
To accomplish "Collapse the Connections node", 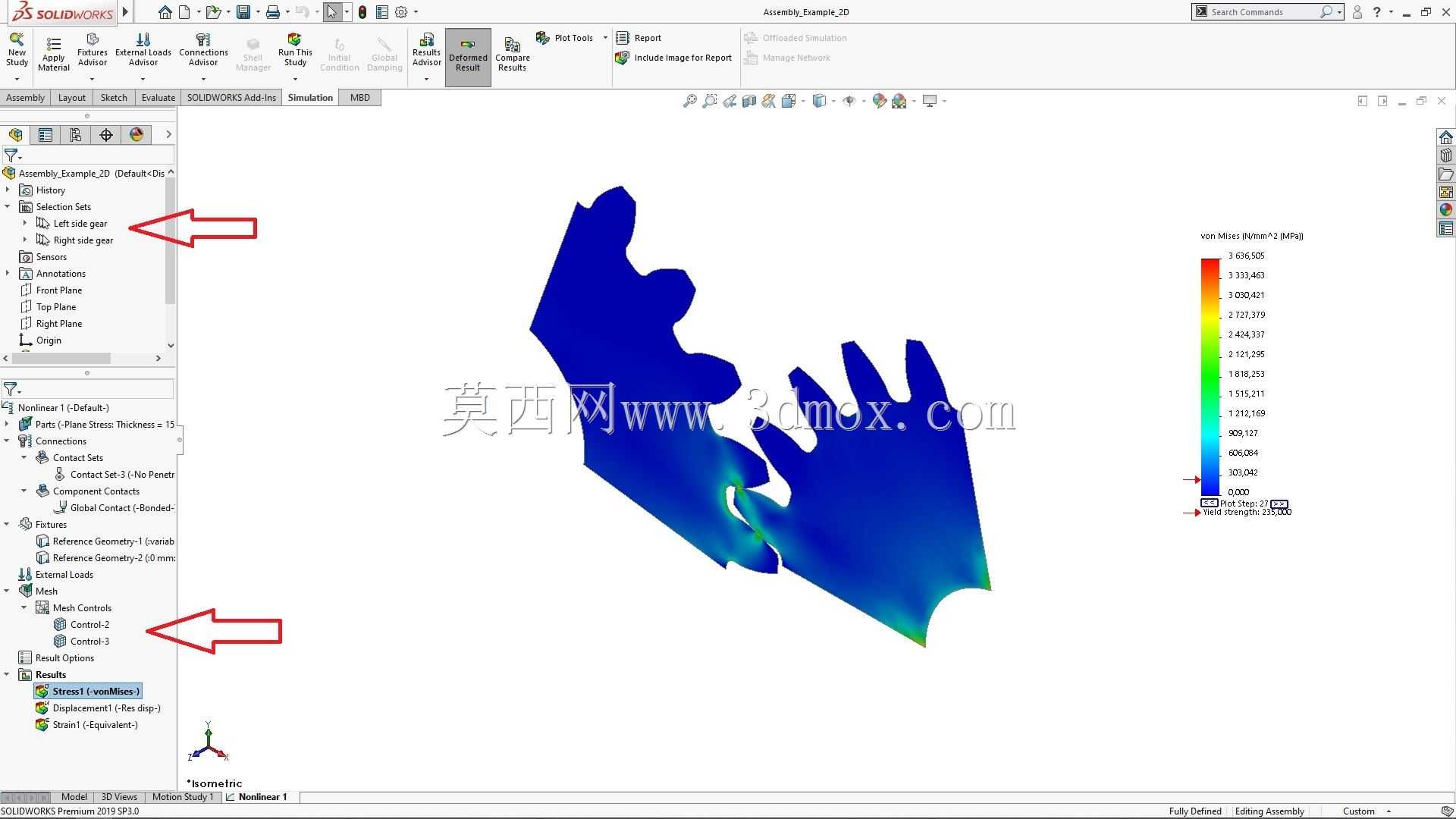I will (x=7, y=441).
